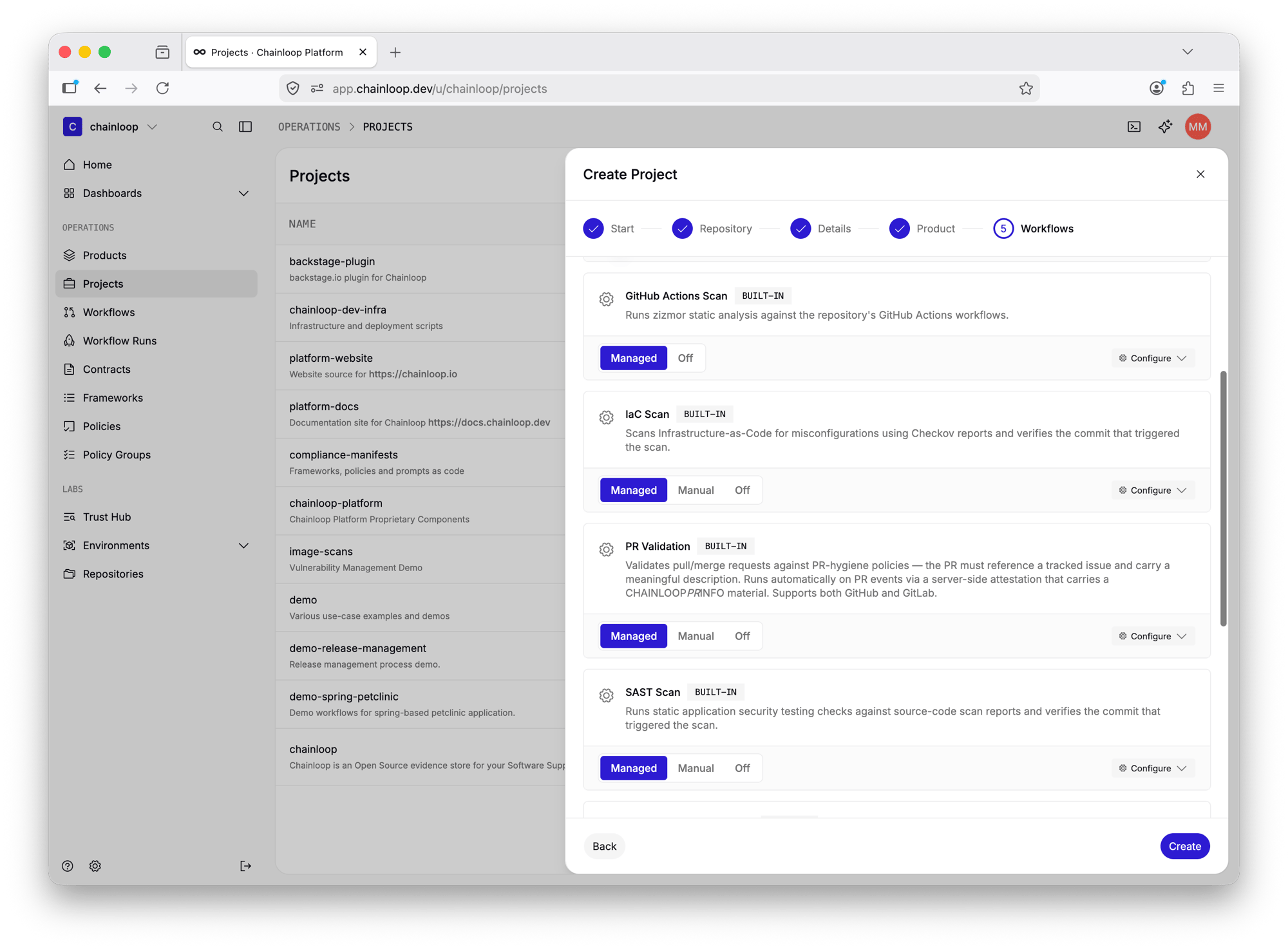Viewport: 1288px width, 949px height.
Task: Set PR Validation to Manual
Action: tap(696, 636)
